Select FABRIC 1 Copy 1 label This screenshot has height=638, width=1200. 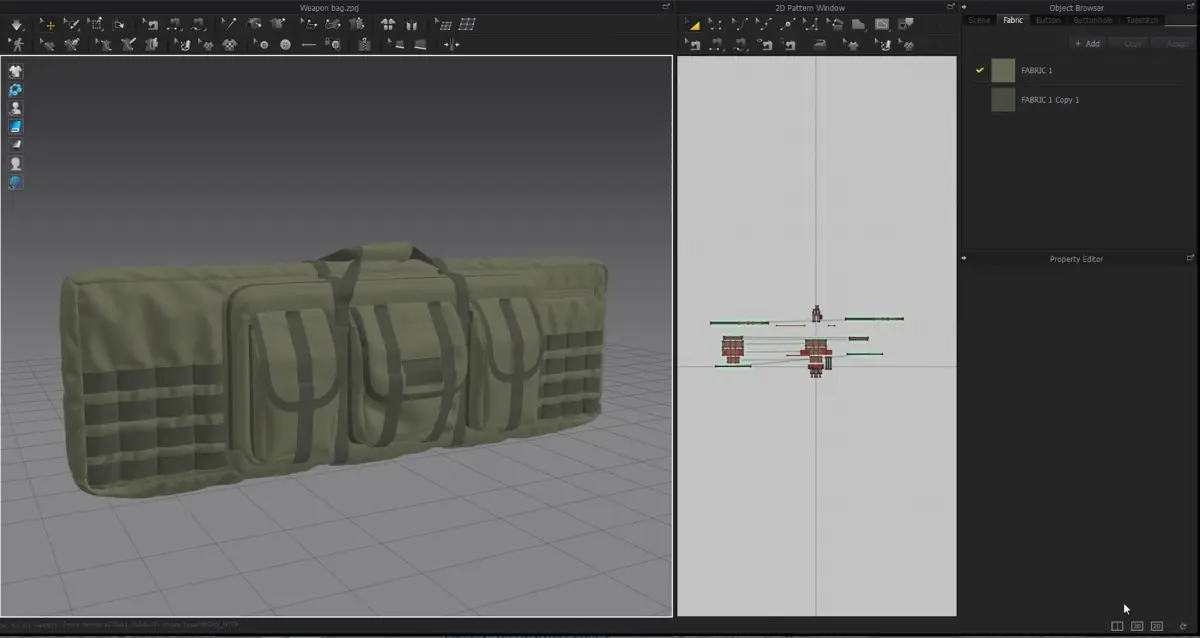(x=1050, y=100)
